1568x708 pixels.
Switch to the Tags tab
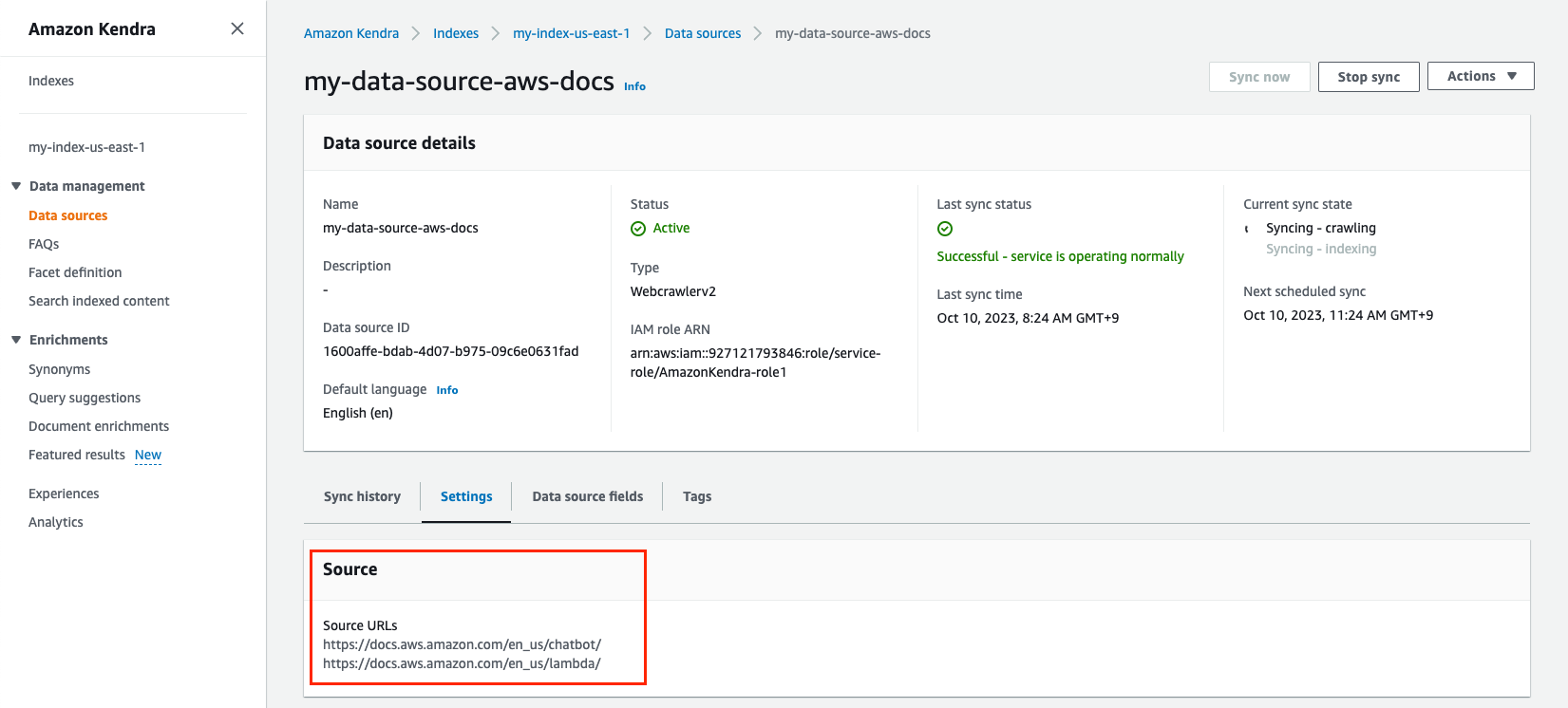(x=697, y=496)
